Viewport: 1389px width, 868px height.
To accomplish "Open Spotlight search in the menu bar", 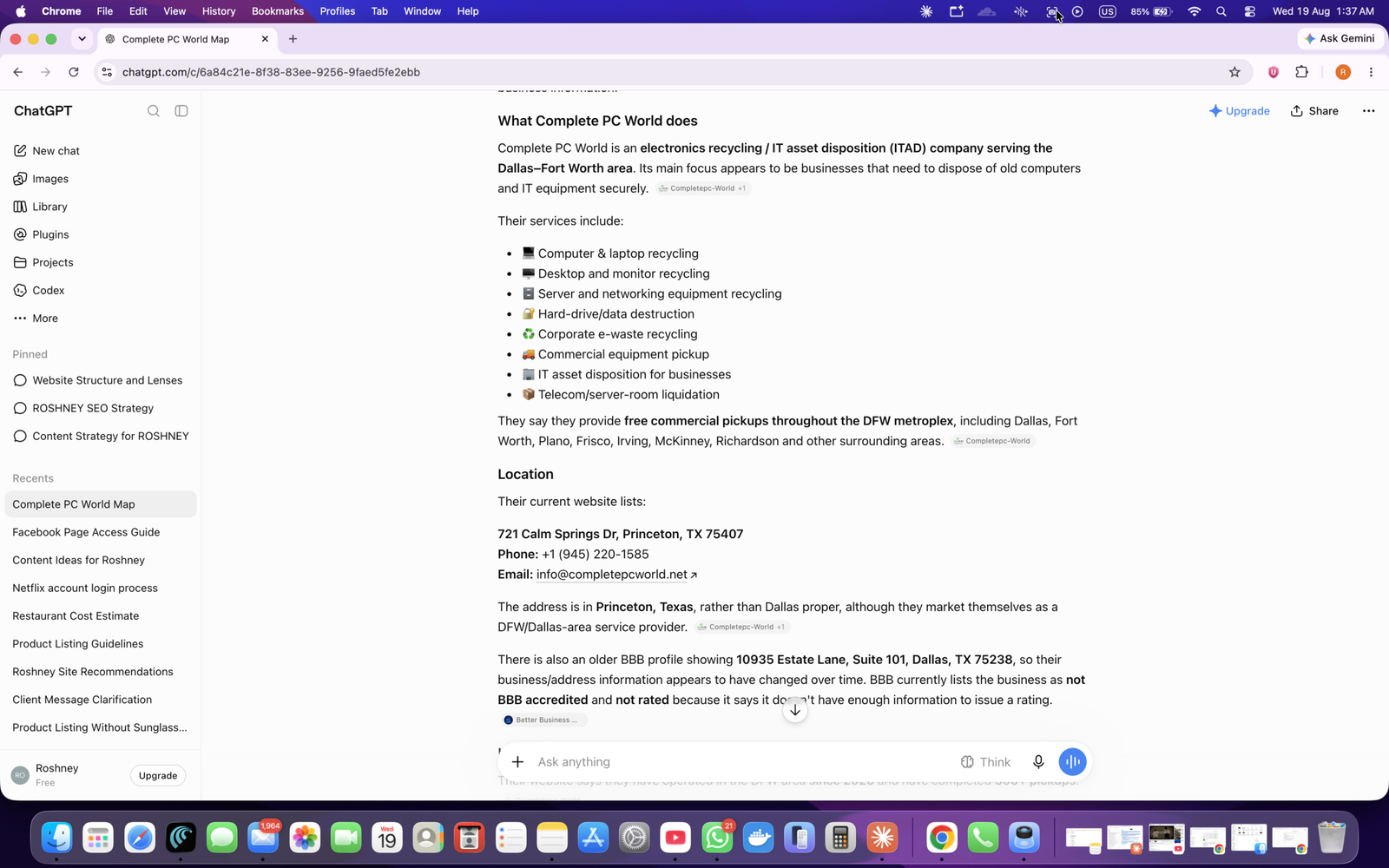I will (1221, 11).
